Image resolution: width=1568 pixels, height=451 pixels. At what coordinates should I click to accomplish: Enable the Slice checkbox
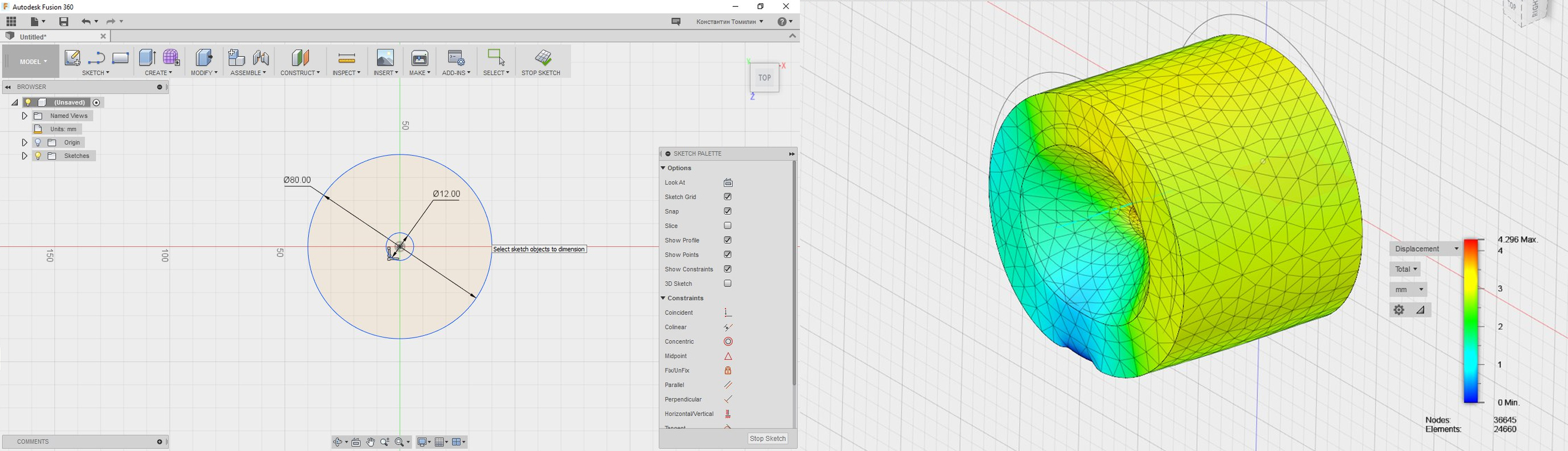(x=727, y=226)
